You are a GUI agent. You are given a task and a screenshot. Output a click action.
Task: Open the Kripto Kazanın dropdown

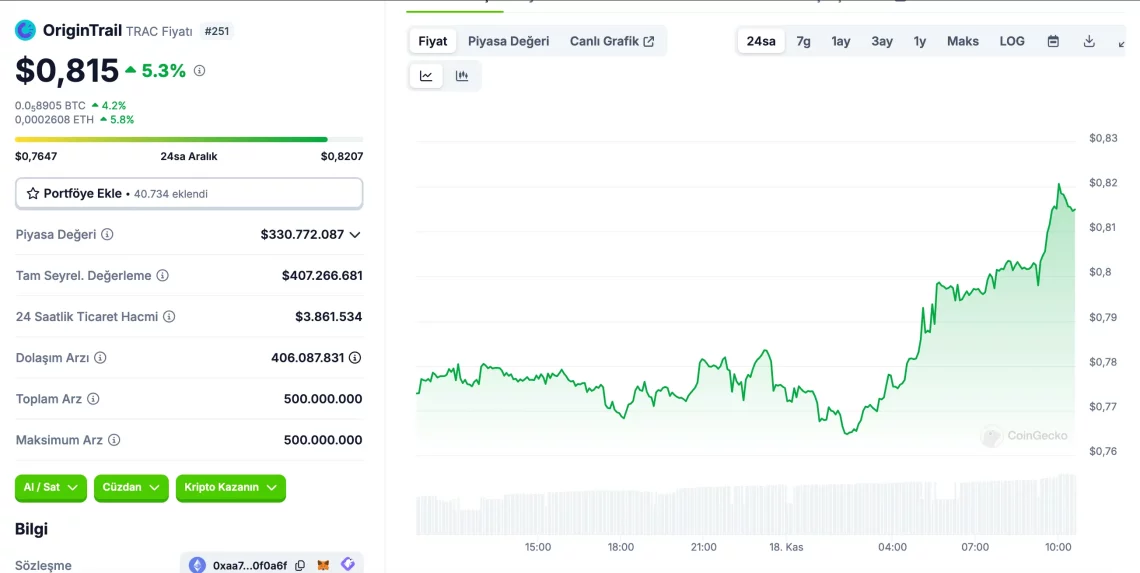[230, 488]
